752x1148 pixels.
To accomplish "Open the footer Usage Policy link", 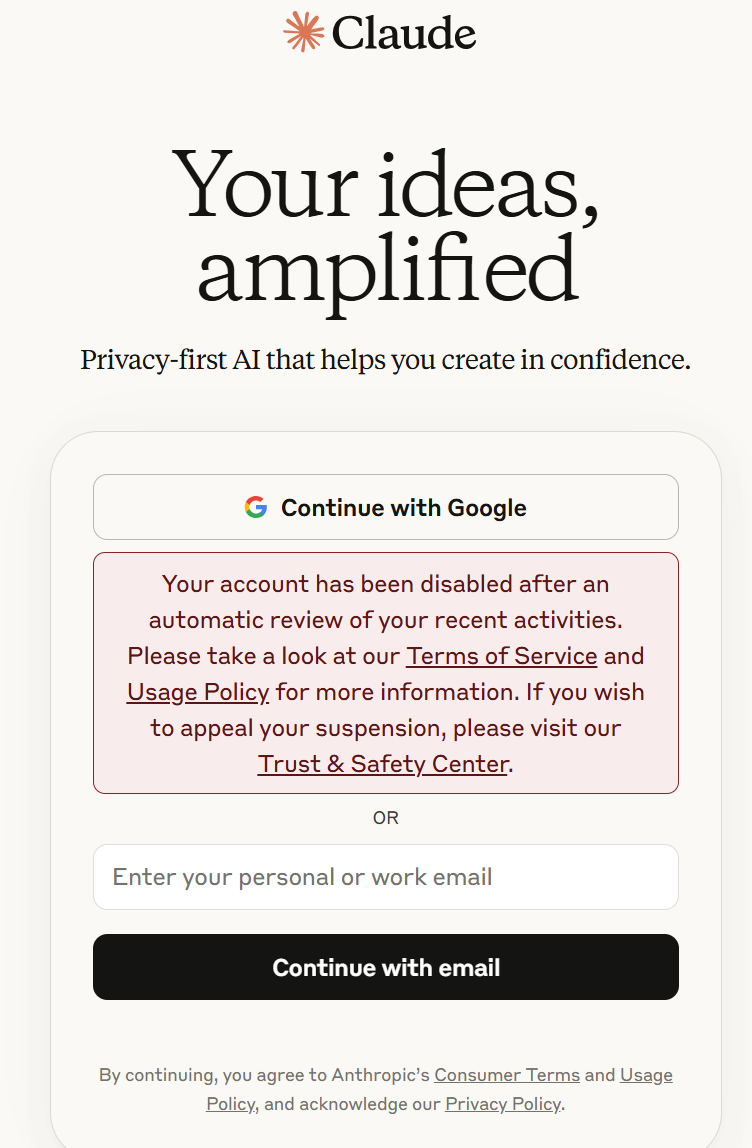I will click(x=439, y=1089).
